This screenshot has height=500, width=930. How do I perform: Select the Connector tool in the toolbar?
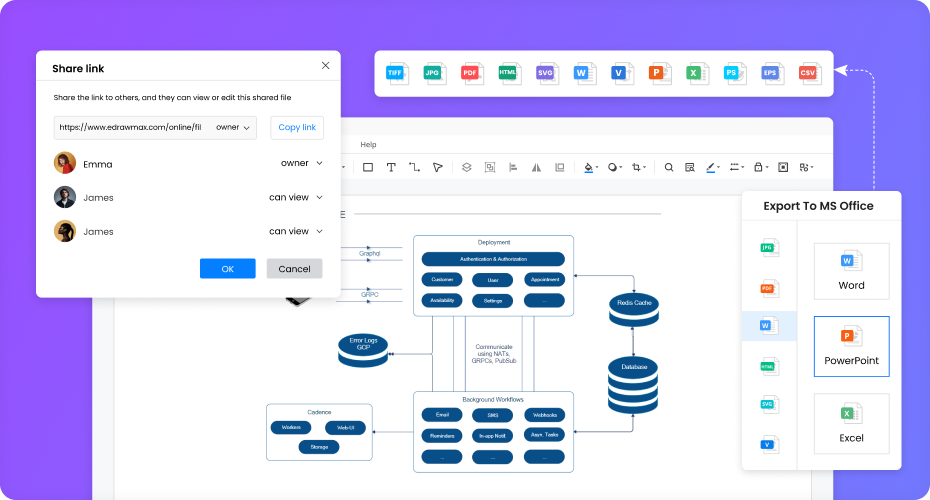[x=414, y=168]
